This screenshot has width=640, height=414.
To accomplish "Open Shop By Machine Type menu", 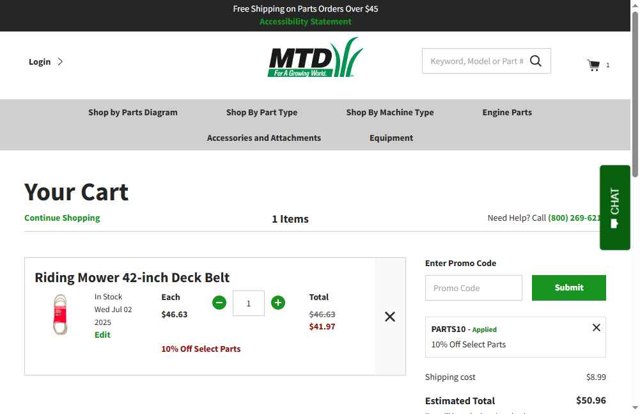I will [390, 112].
